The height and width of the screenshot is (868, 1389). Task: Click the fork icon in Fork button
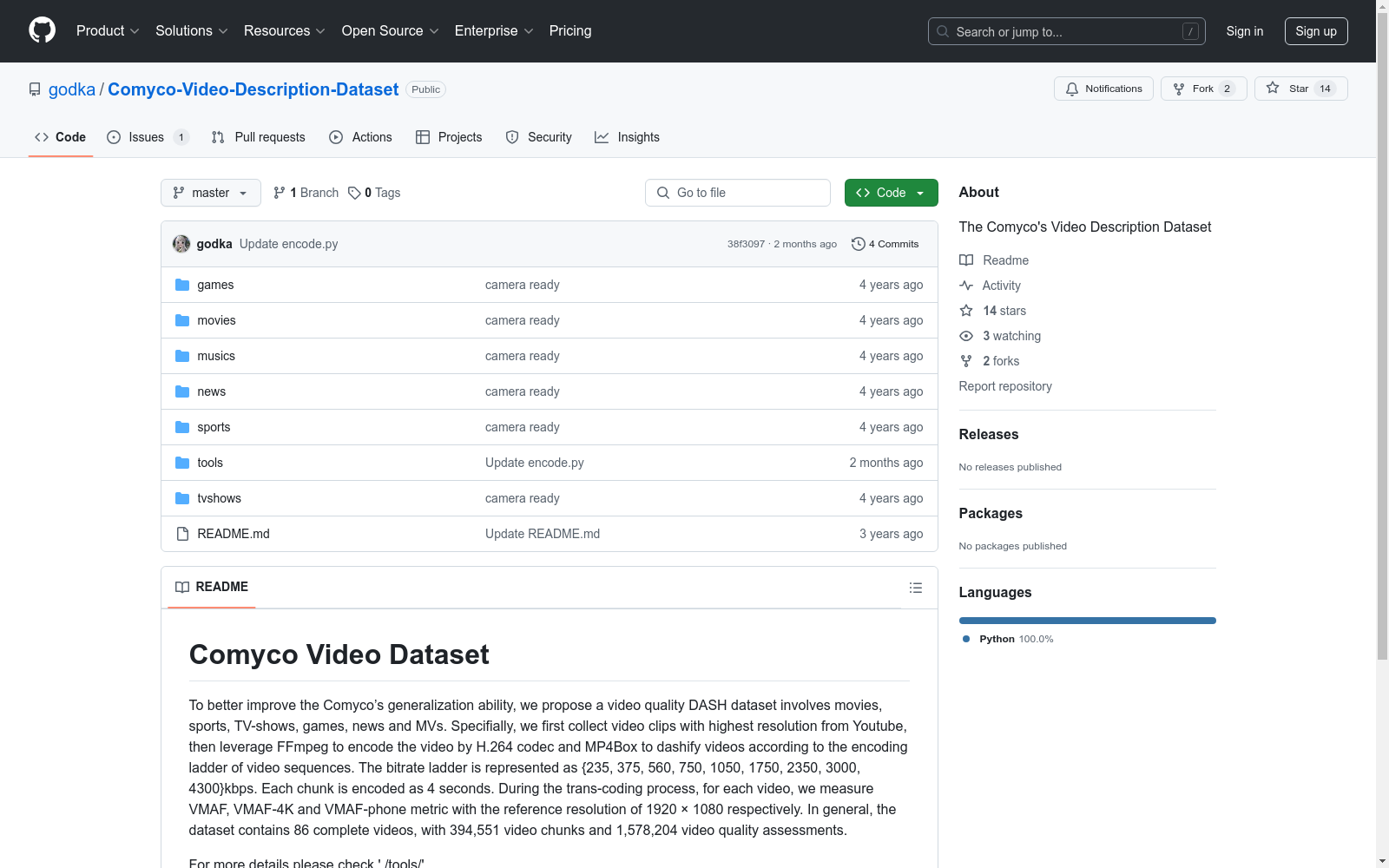(x=1179, y=89)
